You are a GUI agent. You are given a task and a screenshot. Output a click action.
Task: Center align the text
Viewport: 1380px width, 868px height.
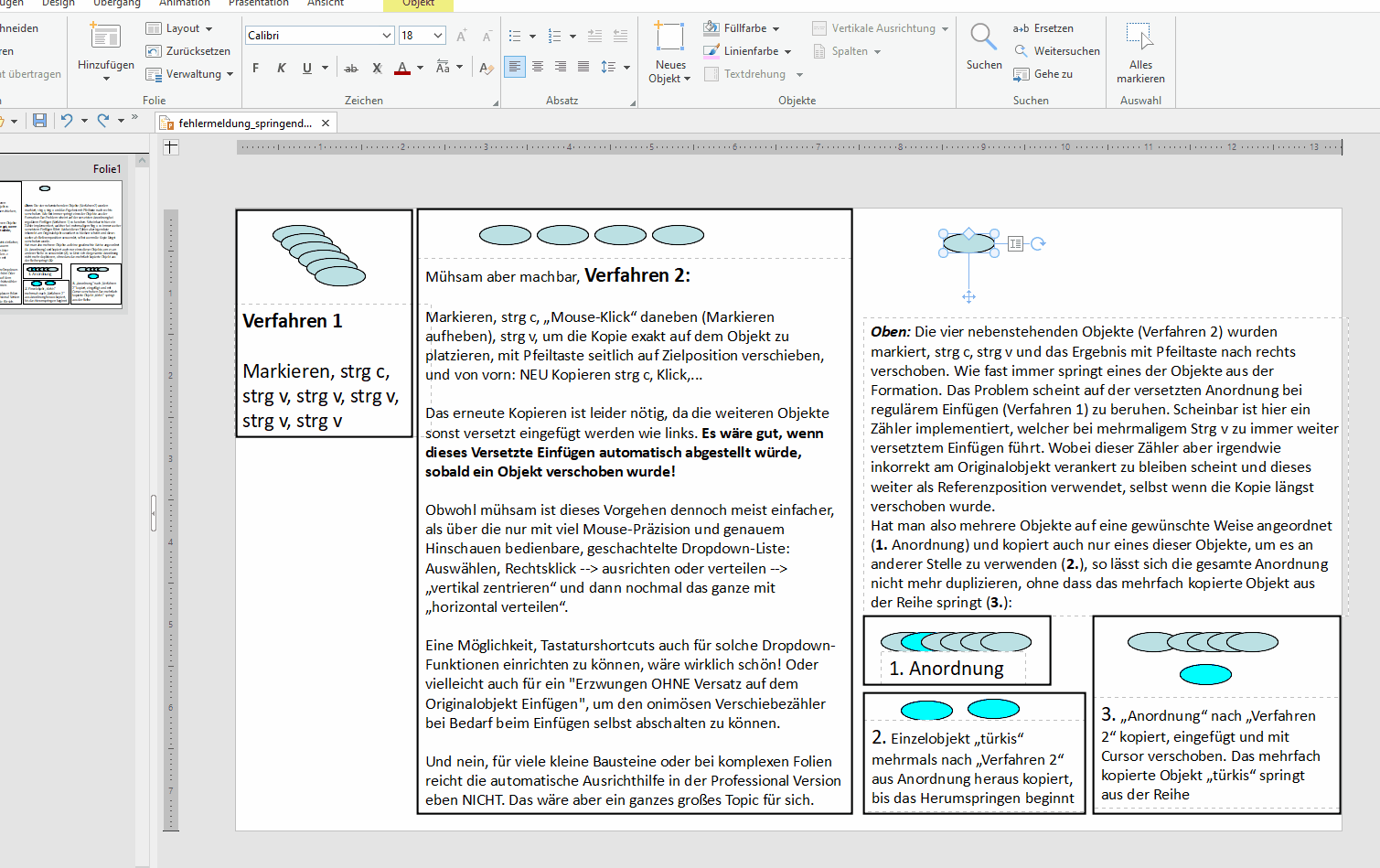tap(538, 67)
